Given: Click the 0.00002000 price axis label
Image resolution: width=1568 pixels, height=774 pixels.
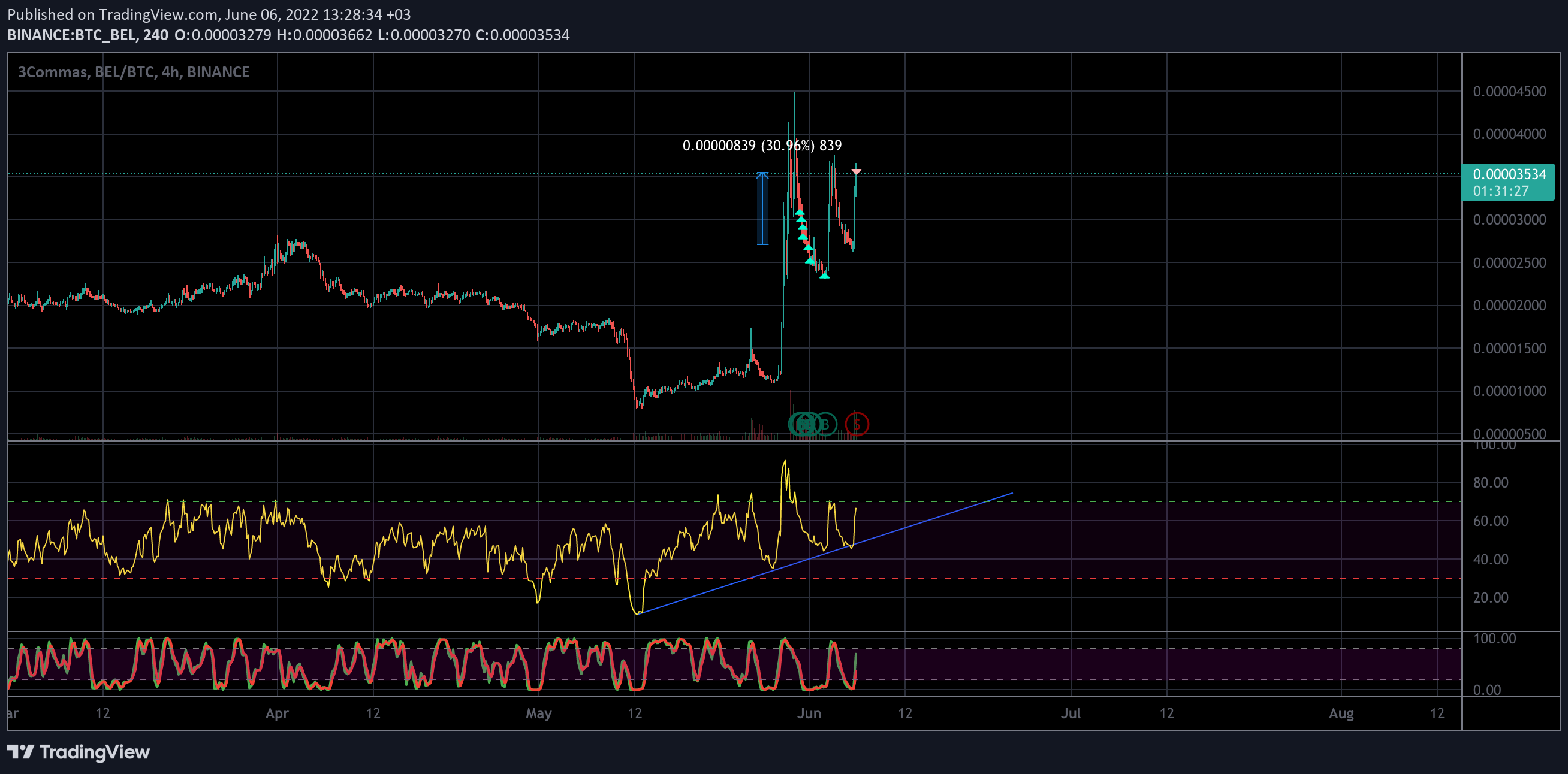Looking at the screenshot, I should 1509,306.
